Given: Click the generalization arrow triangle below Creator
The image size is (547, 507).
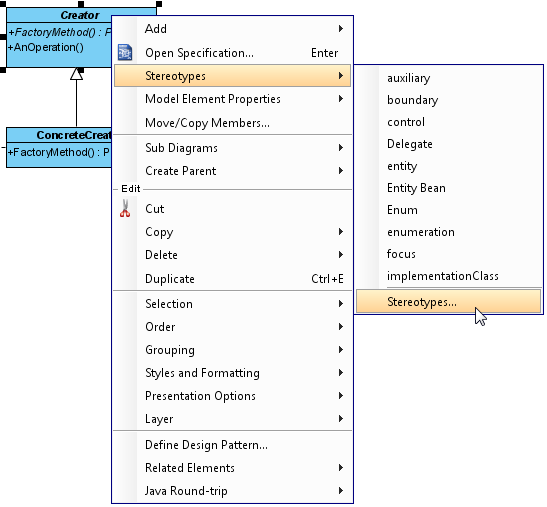Looking at the screenshot, I should coord(76,74).
